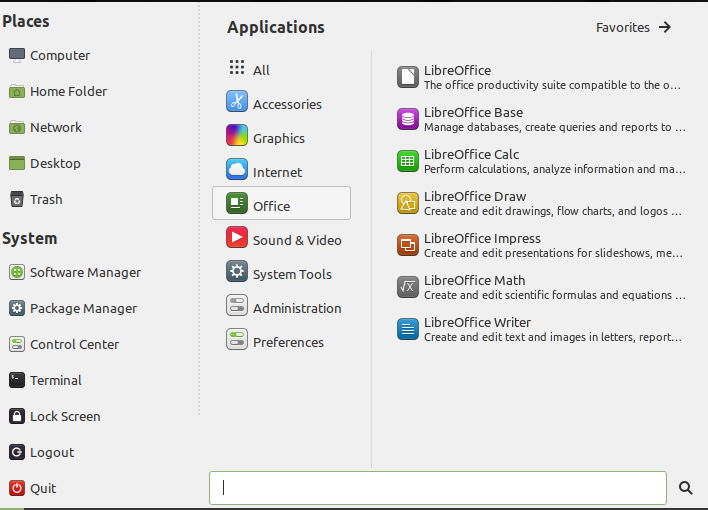This screenshot has height=510, width=708.
Task: Open the Trash bin icon
Action: pyautogui.click(x=17, y=200)
